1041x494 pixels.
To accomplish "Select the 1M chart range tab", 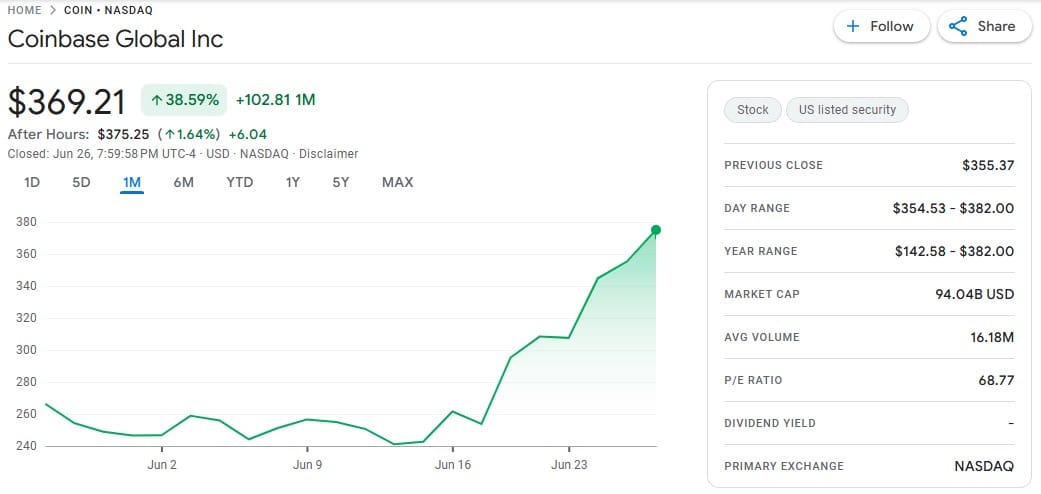I will (132, 182).
